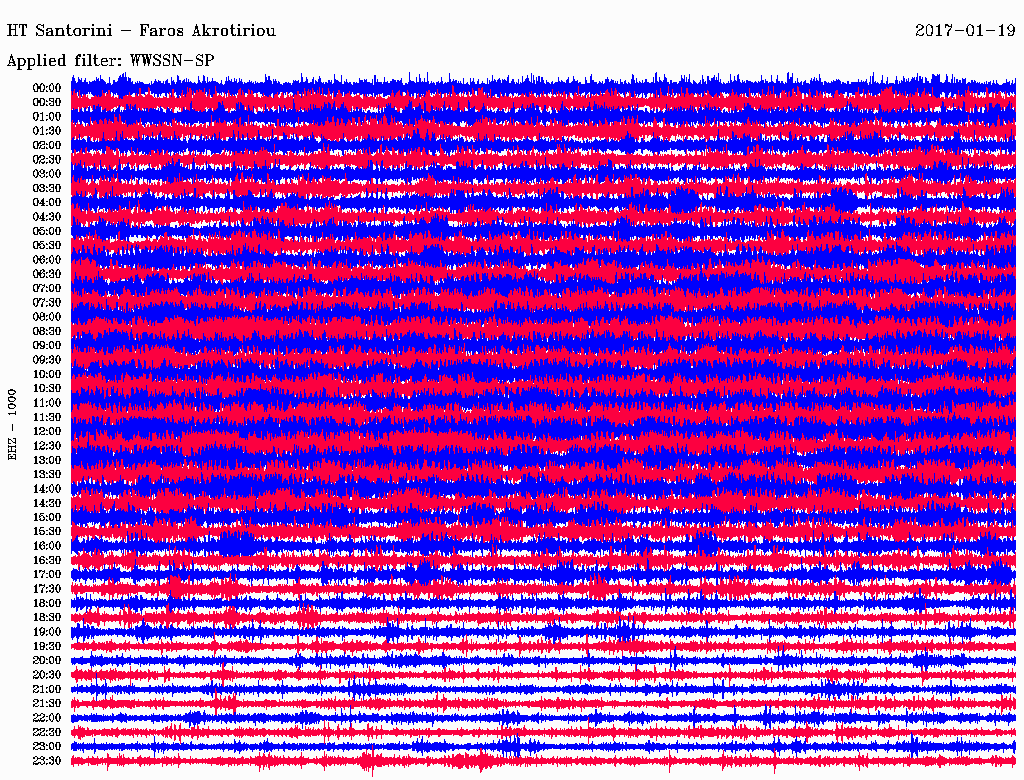
Task: Select the 15:30 time label
Action: click(x=47, y=532)
